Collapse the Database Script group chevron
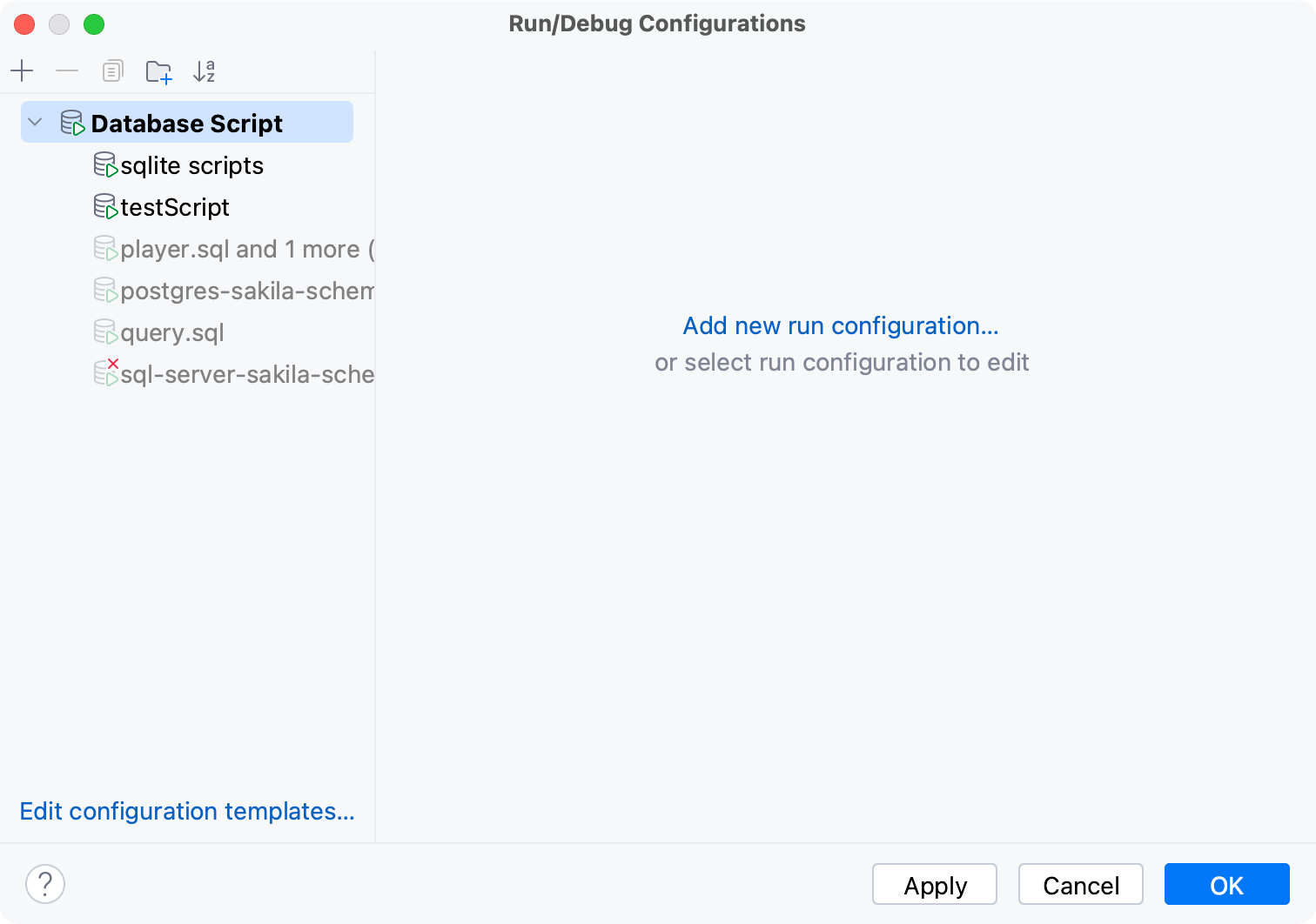 click(x=35, y=122)
